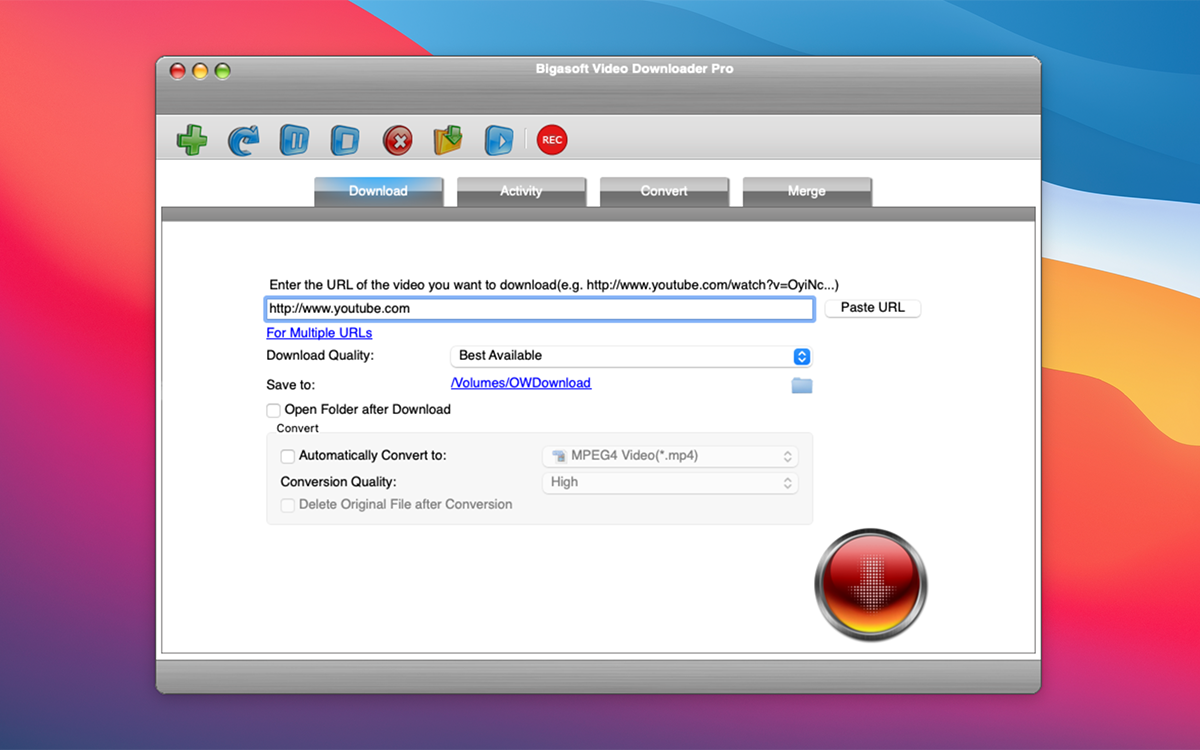
Task: Stop download with the square stop icon
Action: tap(345, 140)
